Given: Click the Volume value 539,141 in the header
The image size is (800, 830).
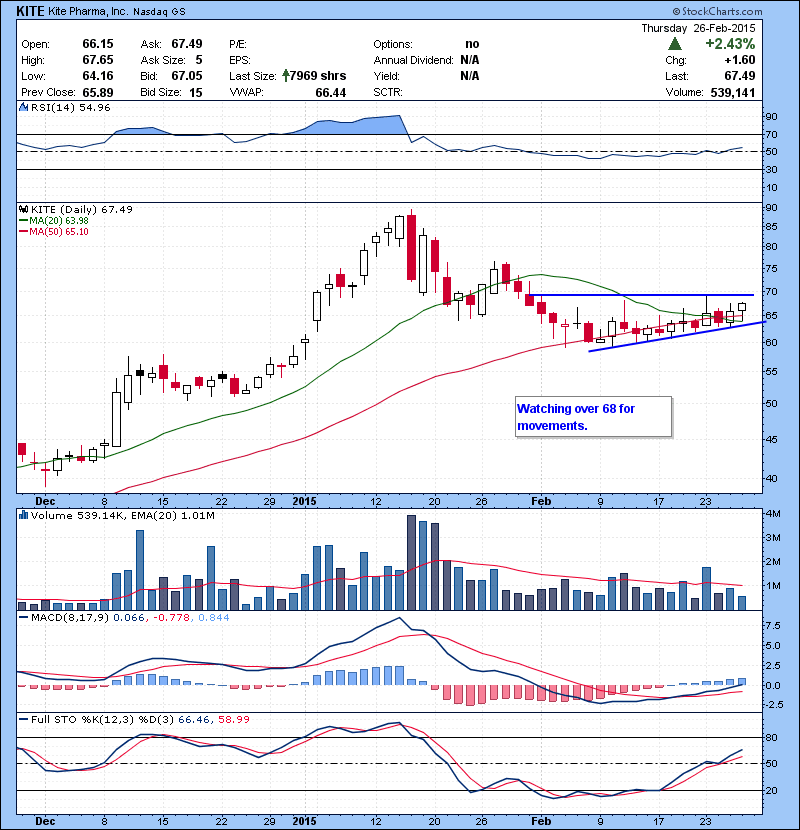Looking at the screenshot, I should pyautogui.click(x=733, y=92).
